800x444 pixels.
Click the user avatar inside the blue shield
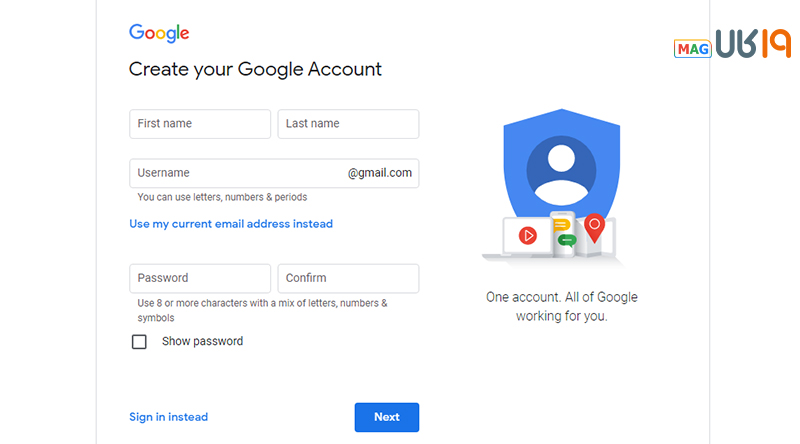[x=560, y=167]
